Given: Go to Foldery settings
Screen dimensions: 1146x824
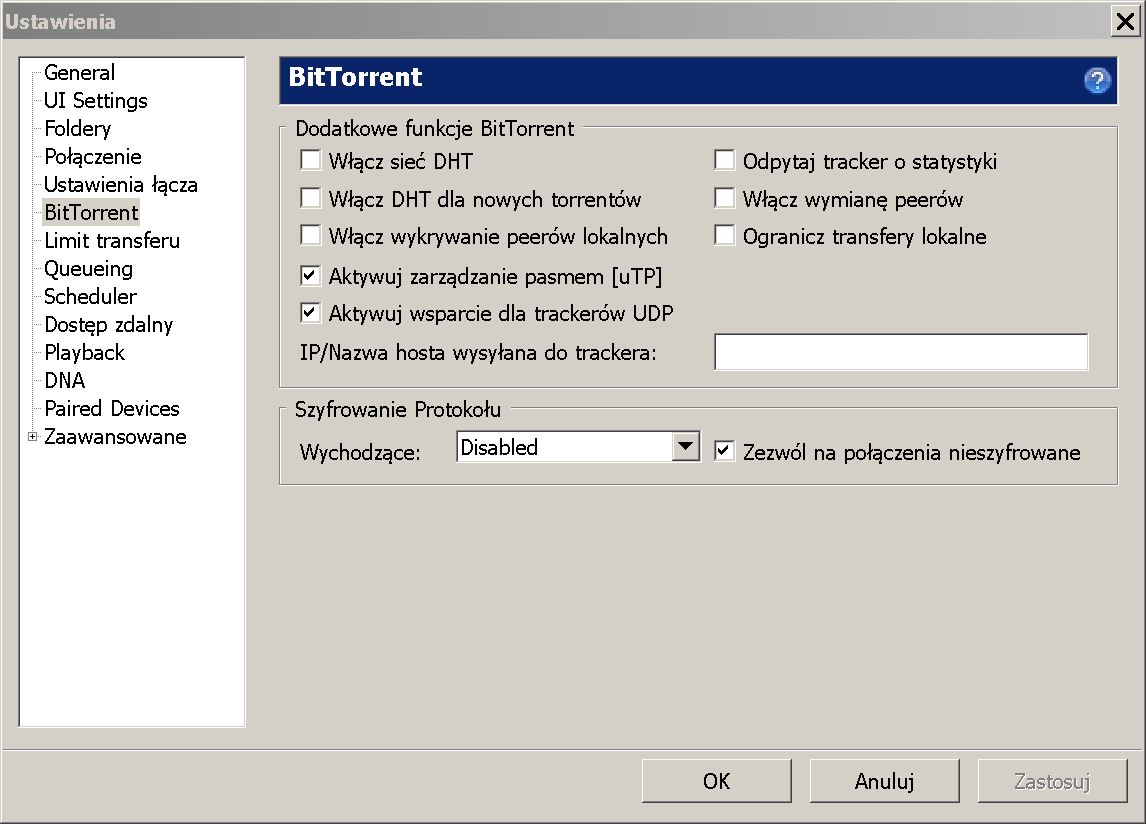Looking at the screenshot, I should point(77,129).
